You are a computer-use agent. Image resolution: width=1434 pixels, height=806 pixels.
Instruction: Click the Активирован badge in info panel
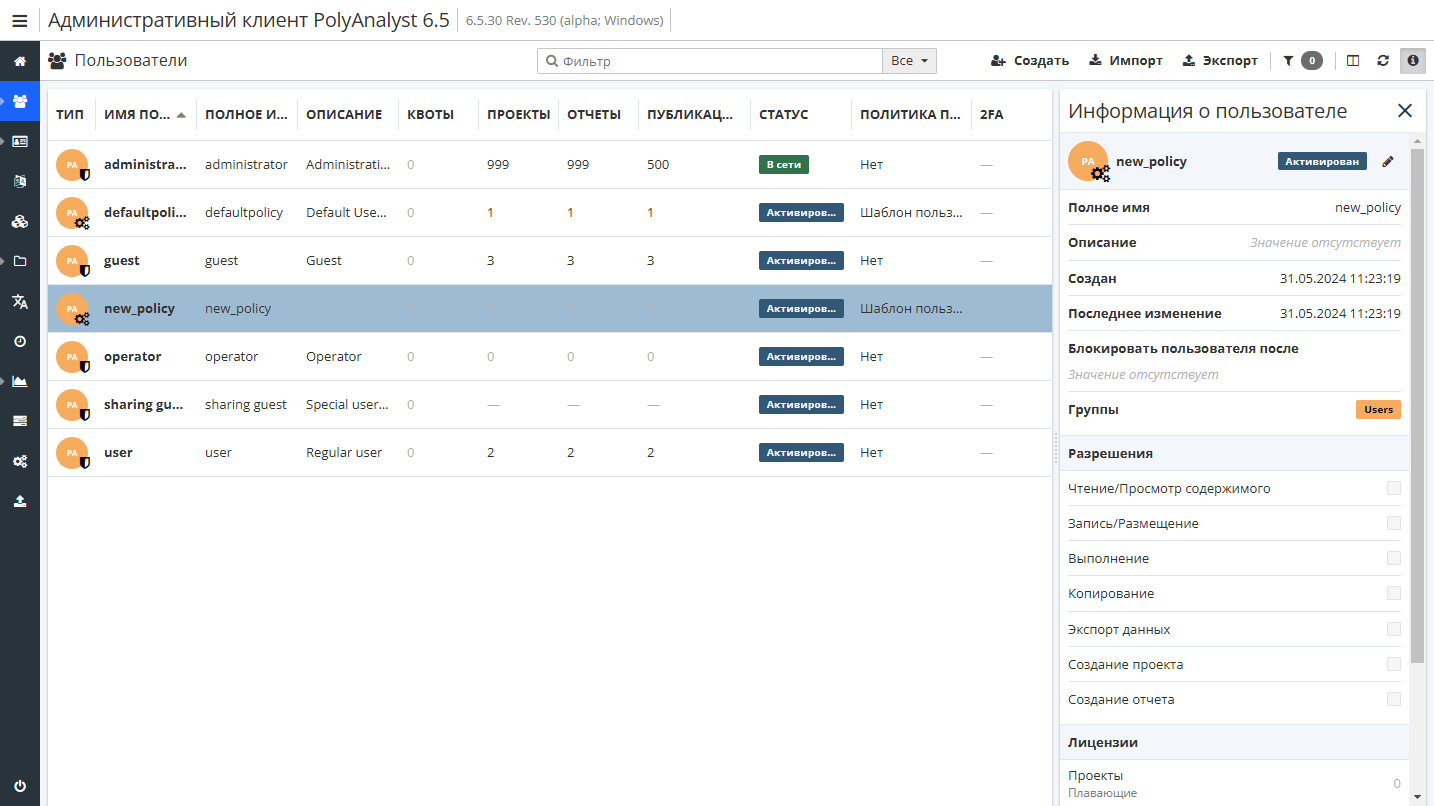pyautogui.click(x=1322, y=161)
